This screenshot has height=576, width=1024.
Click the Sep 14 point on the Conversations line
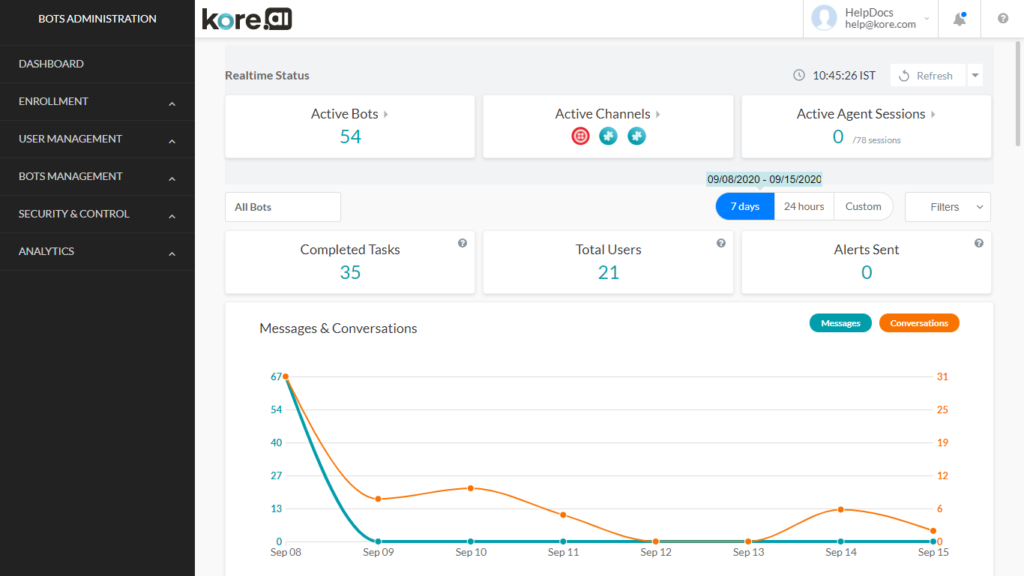(841, 509)
